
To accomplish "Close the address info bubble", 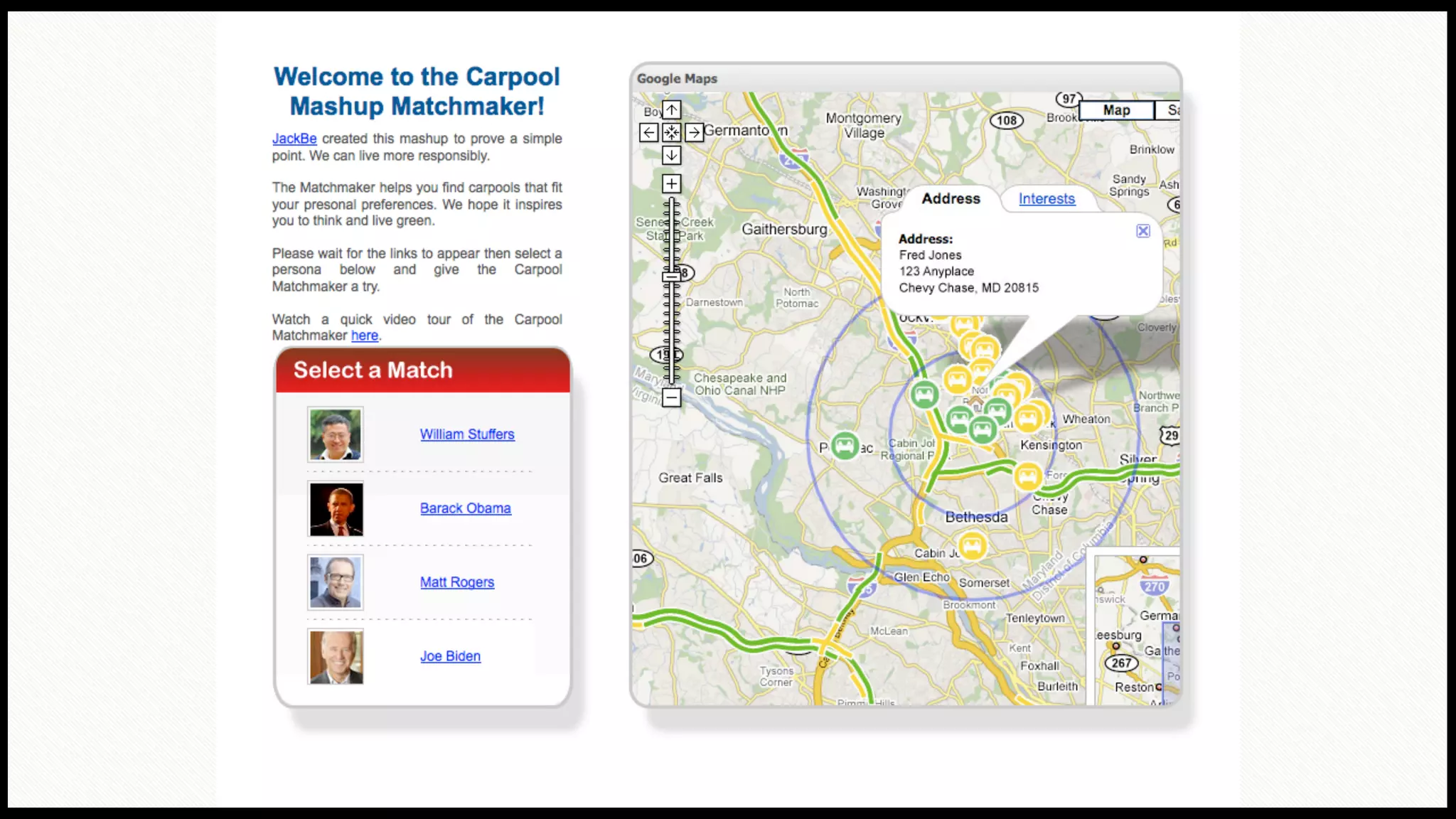I will 1142,231.
